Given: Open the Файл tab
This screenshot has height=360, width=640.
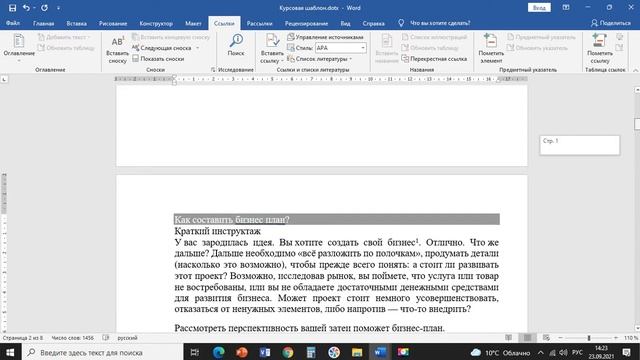Looking at the screenshot, I should point(13,23).
